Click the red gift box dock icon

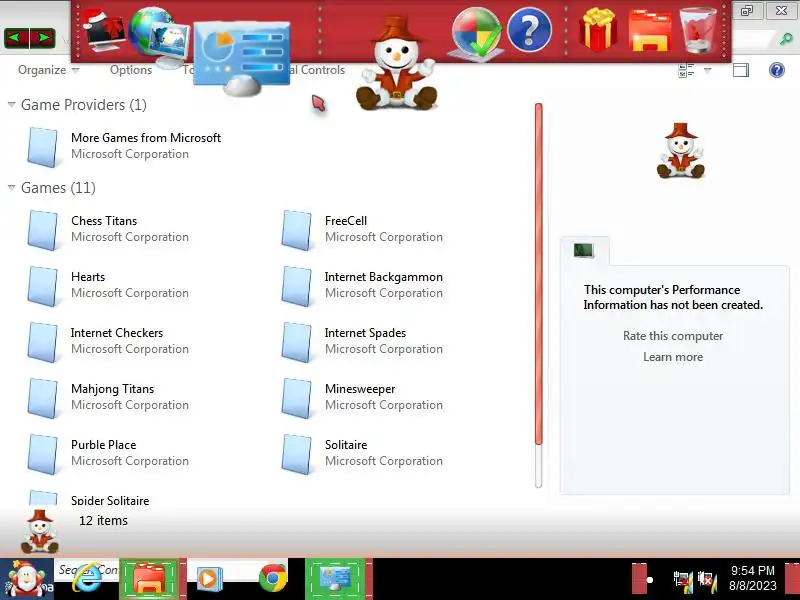598,30
